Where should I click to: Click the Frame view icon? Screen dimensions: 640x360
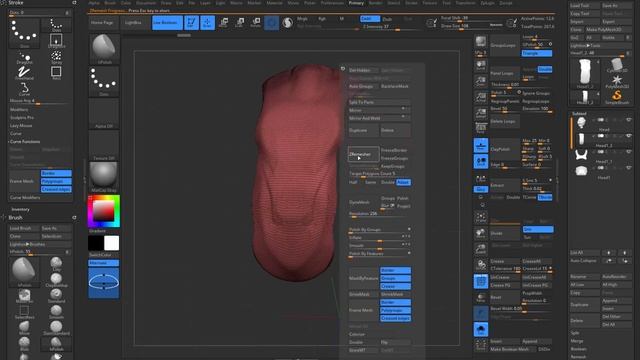[x=481, y=217]
